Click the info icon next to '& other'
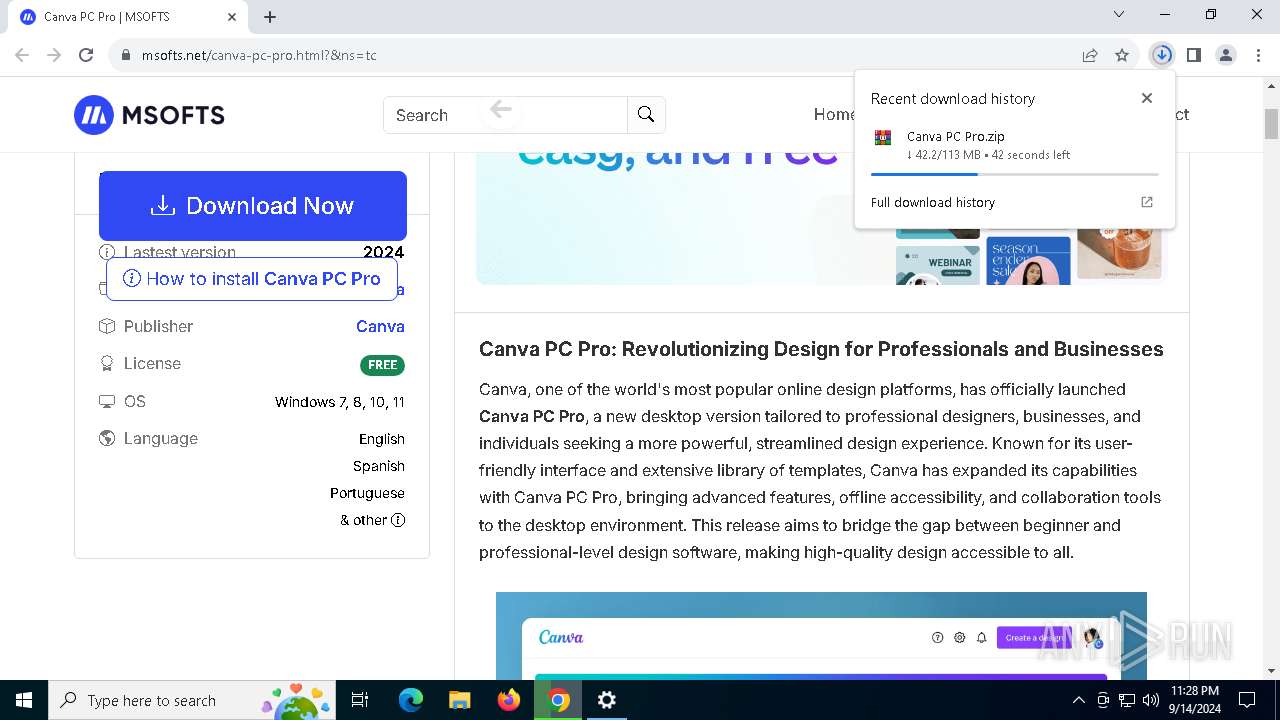 (398, 520)
